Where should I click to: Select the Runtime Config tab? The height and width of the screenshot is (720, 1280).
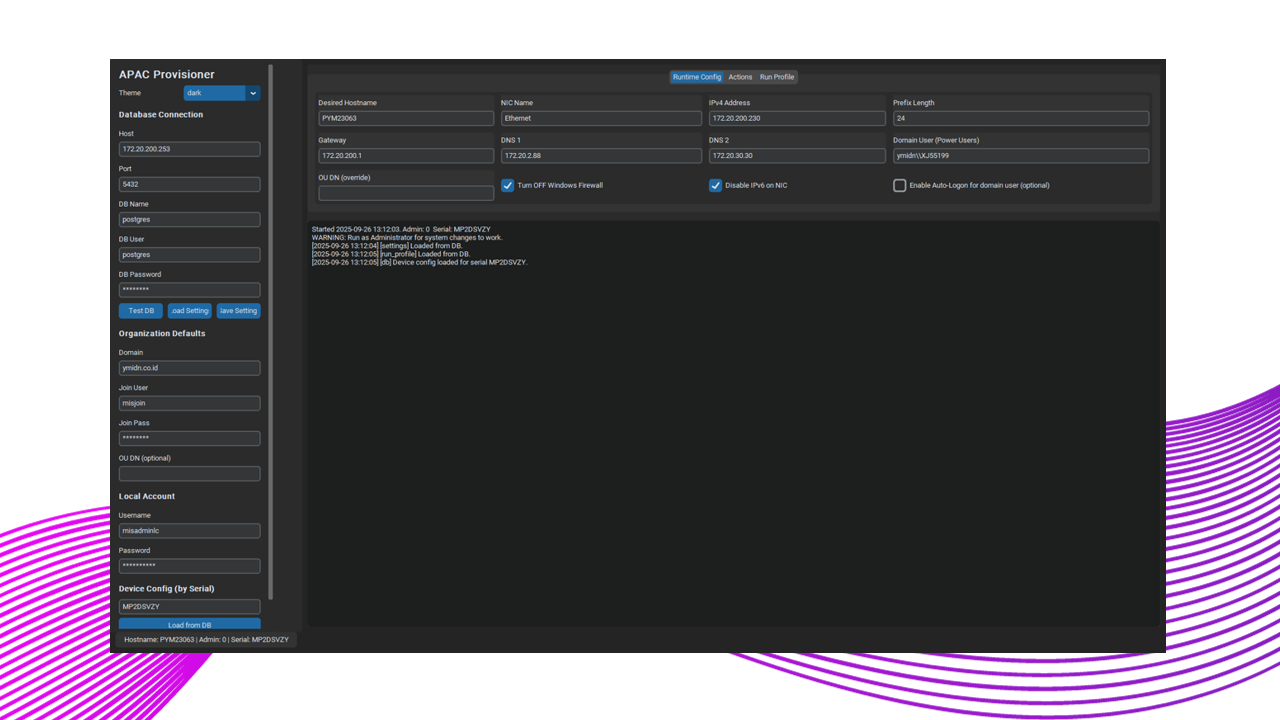click(x=696, y=77)
